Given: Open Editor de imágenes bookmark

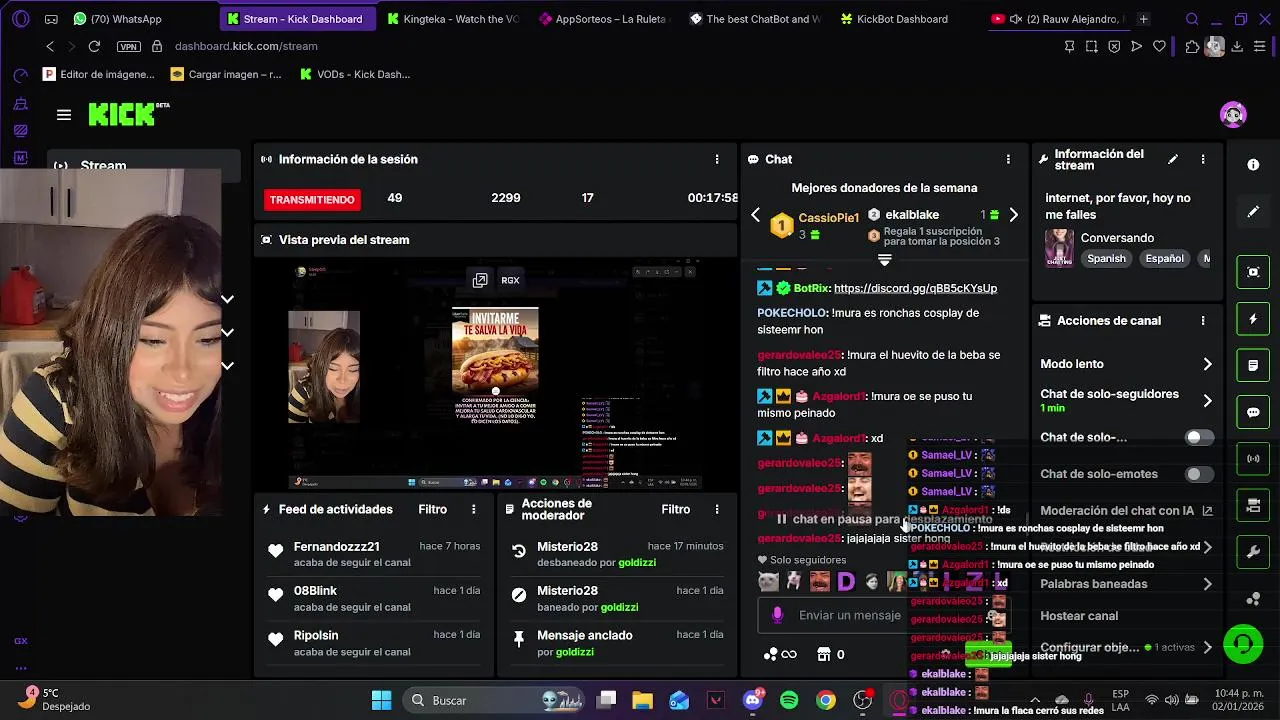Looking at the screenshot, I should pyautogui.click(x=98, y=74).
